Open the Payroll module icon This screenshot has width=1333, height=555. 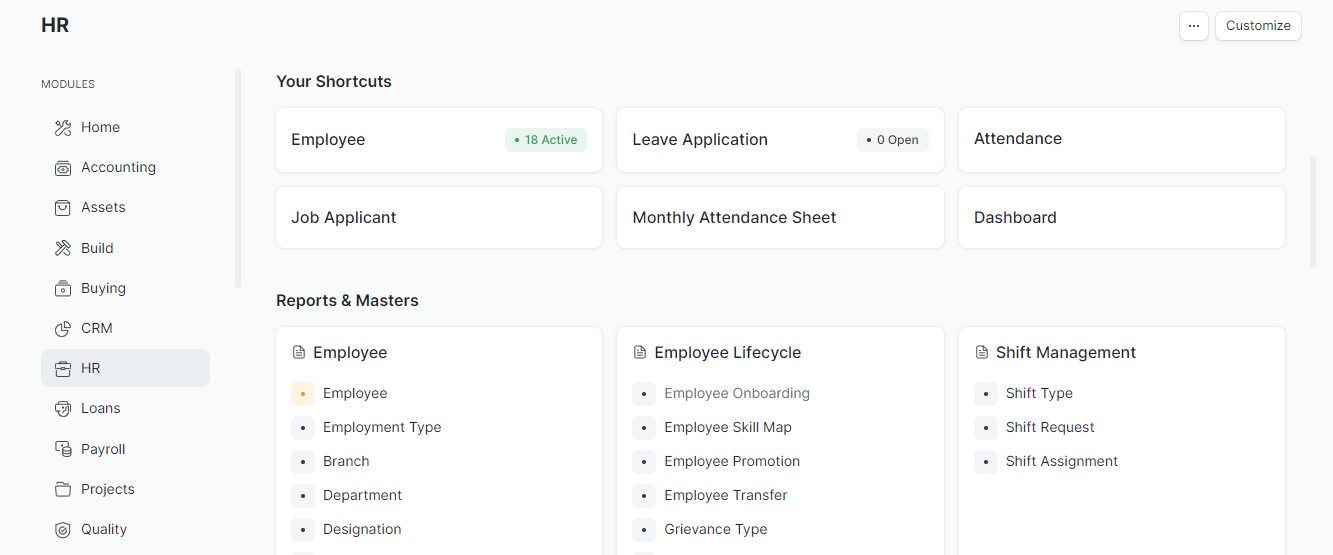coord(63,450)
